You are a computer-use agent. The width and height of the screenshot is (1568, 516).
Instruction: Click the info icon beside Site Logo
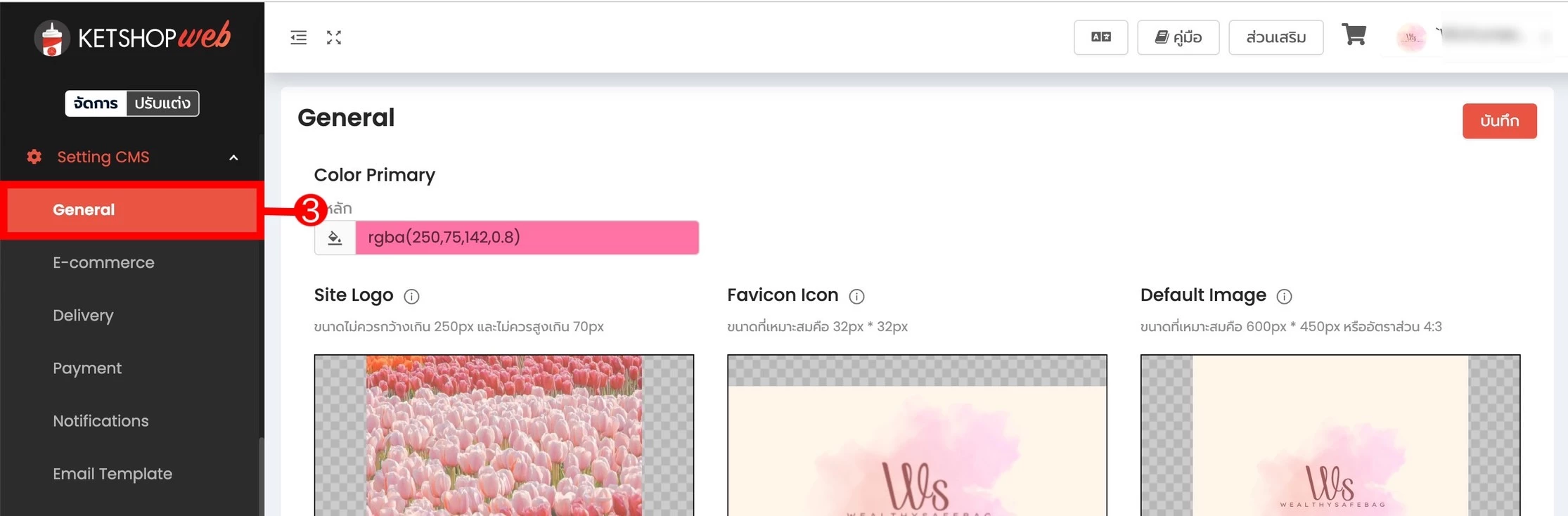(411, 297)
